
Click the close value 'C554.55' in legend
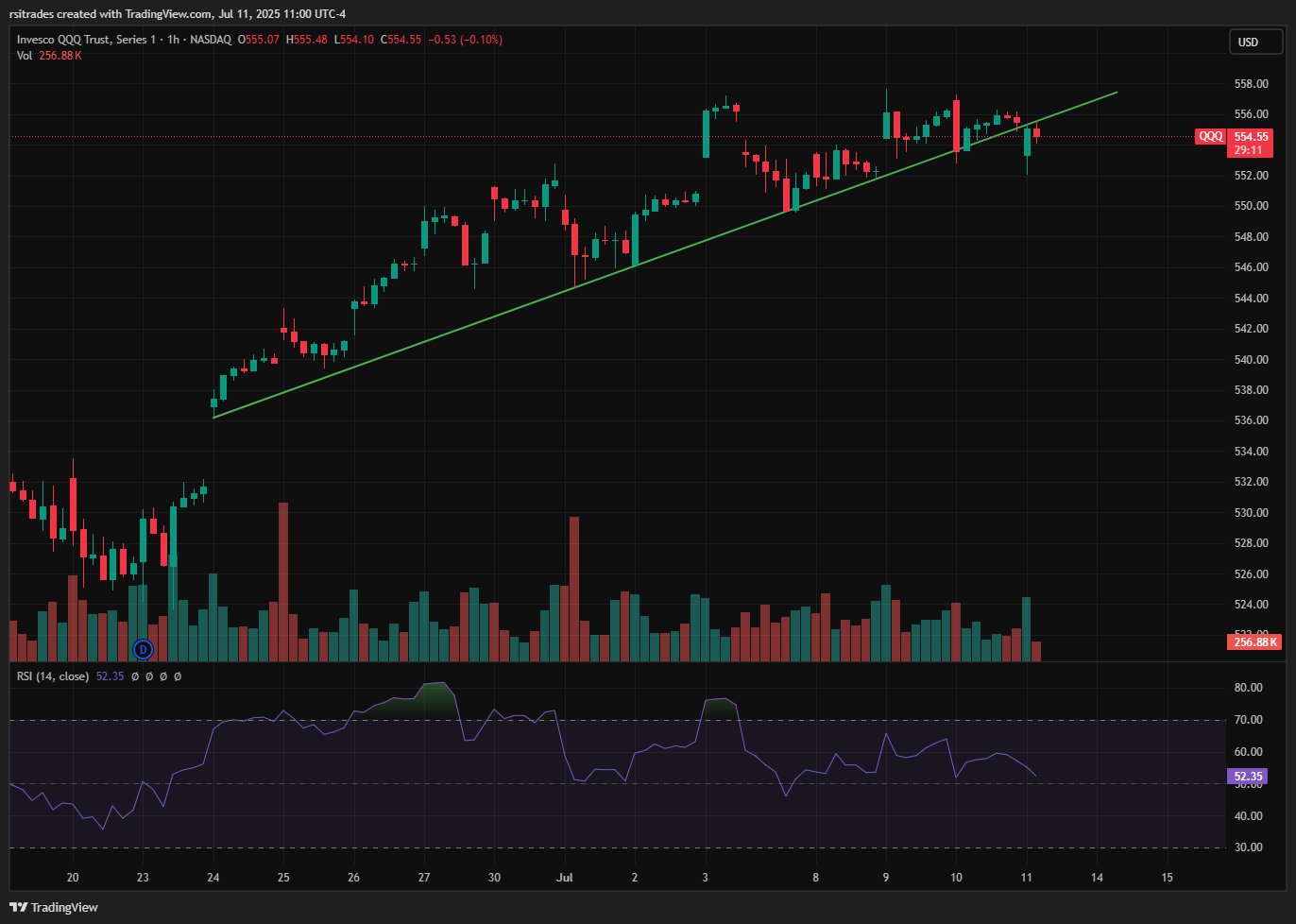[401, 40]
